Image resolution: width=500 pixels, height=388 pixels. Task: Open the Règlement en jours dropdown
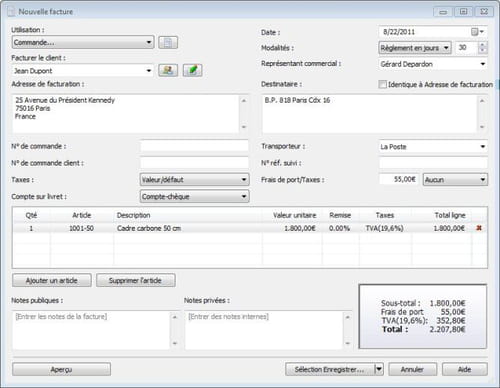point(415,48)
